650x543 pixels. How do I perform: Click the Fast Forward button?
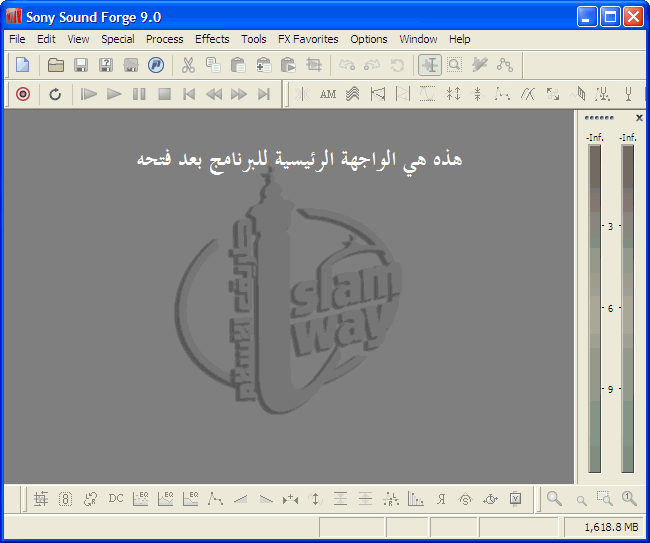(x=239, y=94)
